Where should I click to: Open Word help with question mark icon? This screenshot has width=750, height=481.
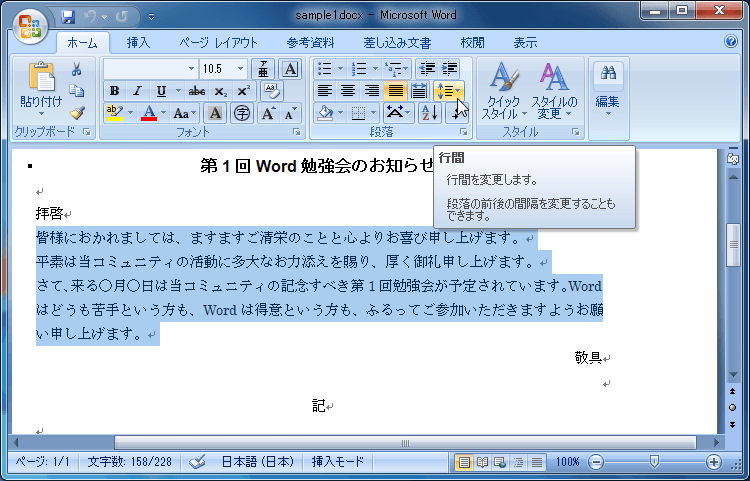pos(730,42)
